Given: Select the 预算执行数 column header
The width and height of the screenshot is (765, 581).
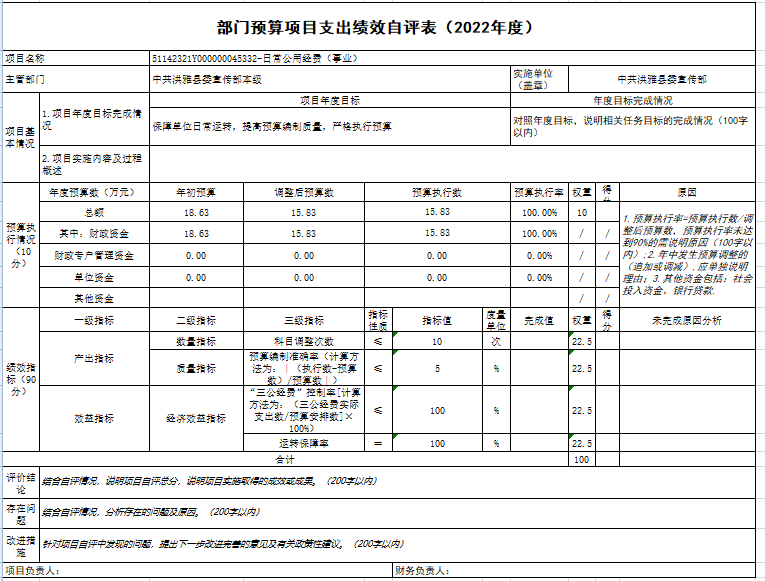Looking at the screenshot, I should click(x=437, y=192).
